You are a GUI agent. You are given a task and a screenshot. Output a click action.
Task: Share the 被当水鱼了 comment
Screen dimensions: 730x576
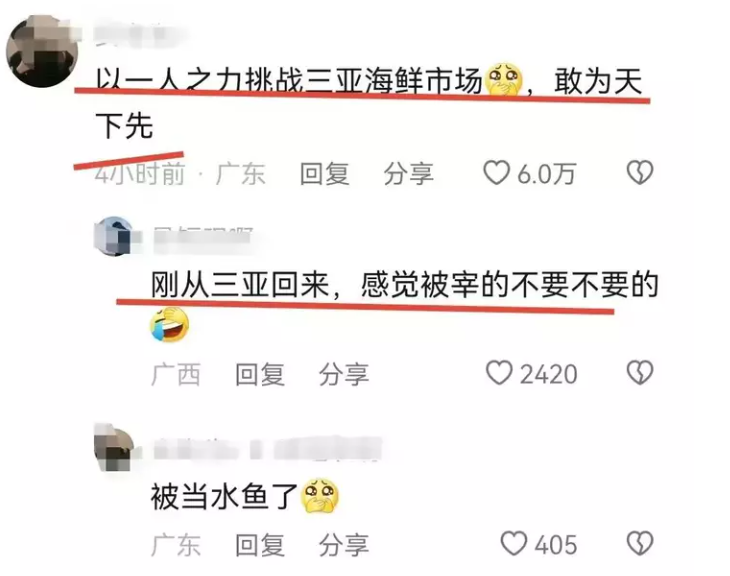coord(344,545)
